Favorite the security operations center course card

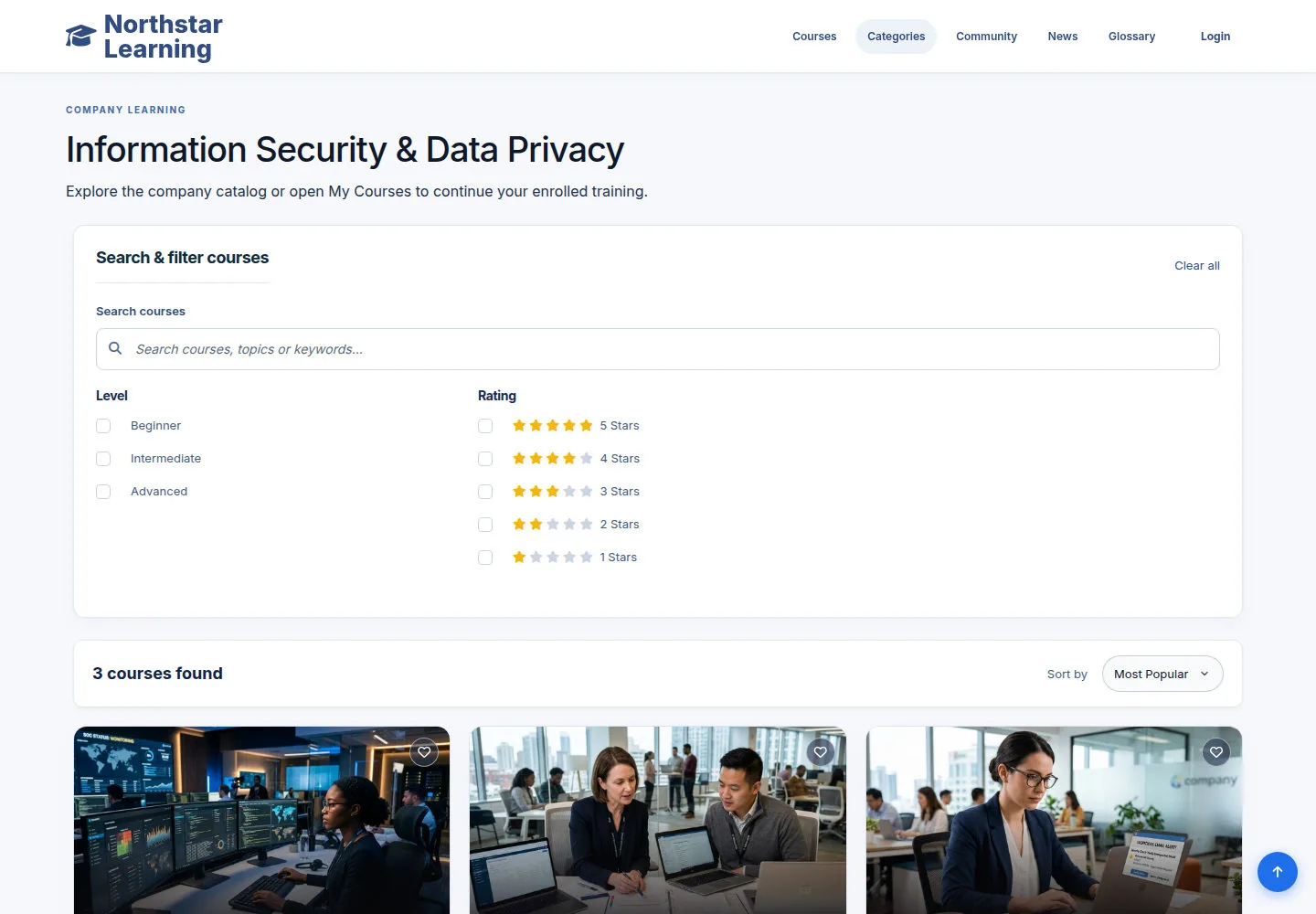[424, 752]
